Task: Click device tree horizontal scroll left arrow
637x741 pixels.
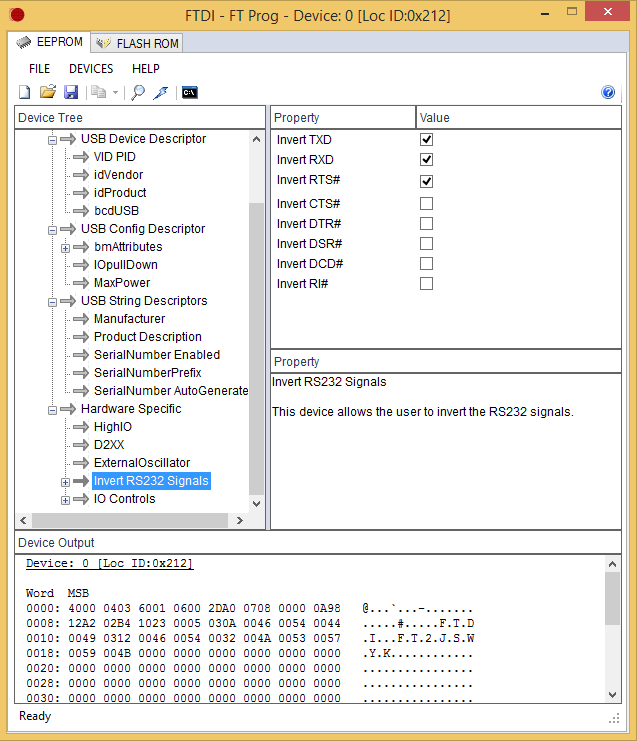Action: (23, 520)
